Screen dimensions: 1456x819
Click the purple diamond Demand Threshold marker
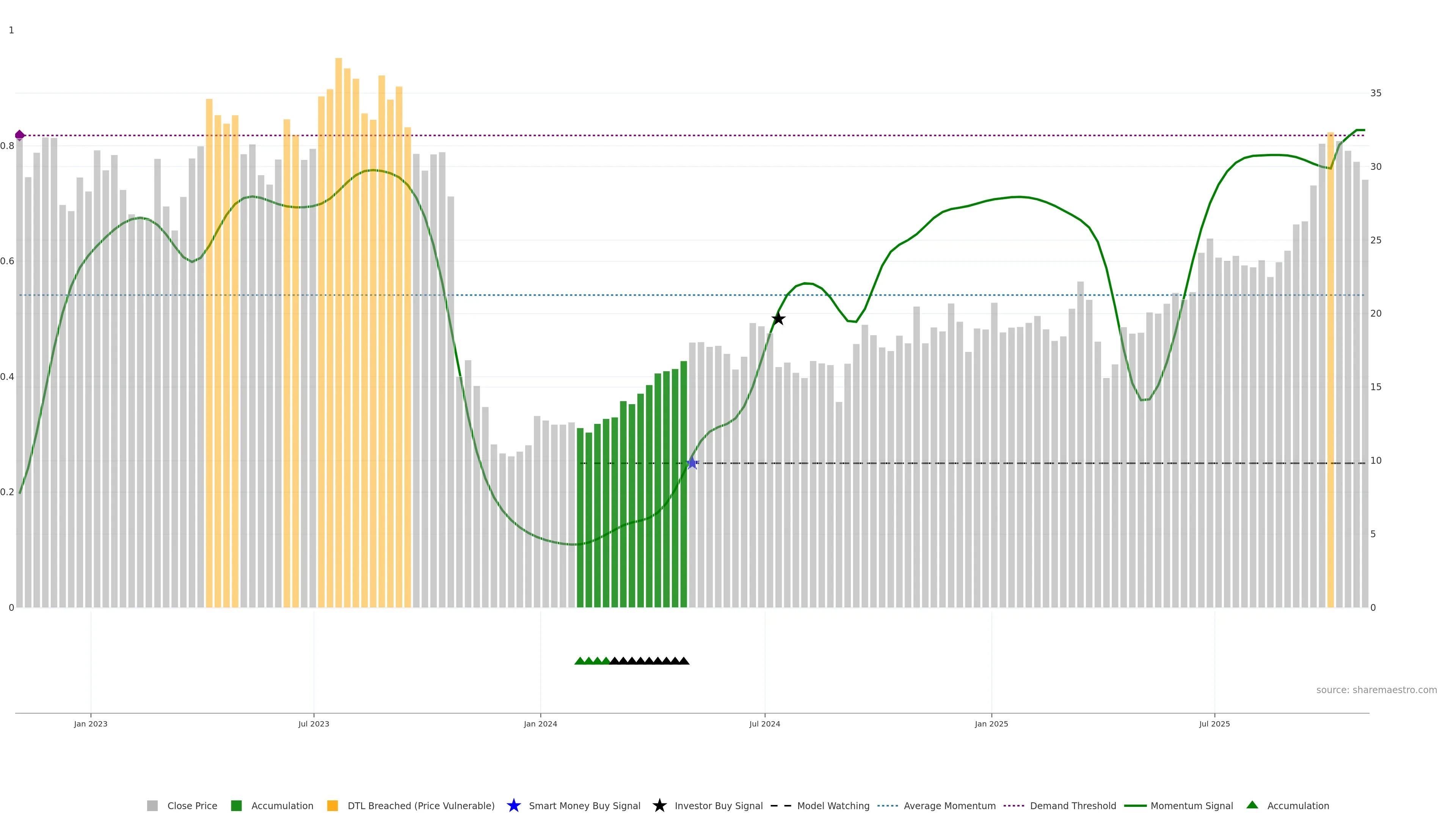point(20,135)
